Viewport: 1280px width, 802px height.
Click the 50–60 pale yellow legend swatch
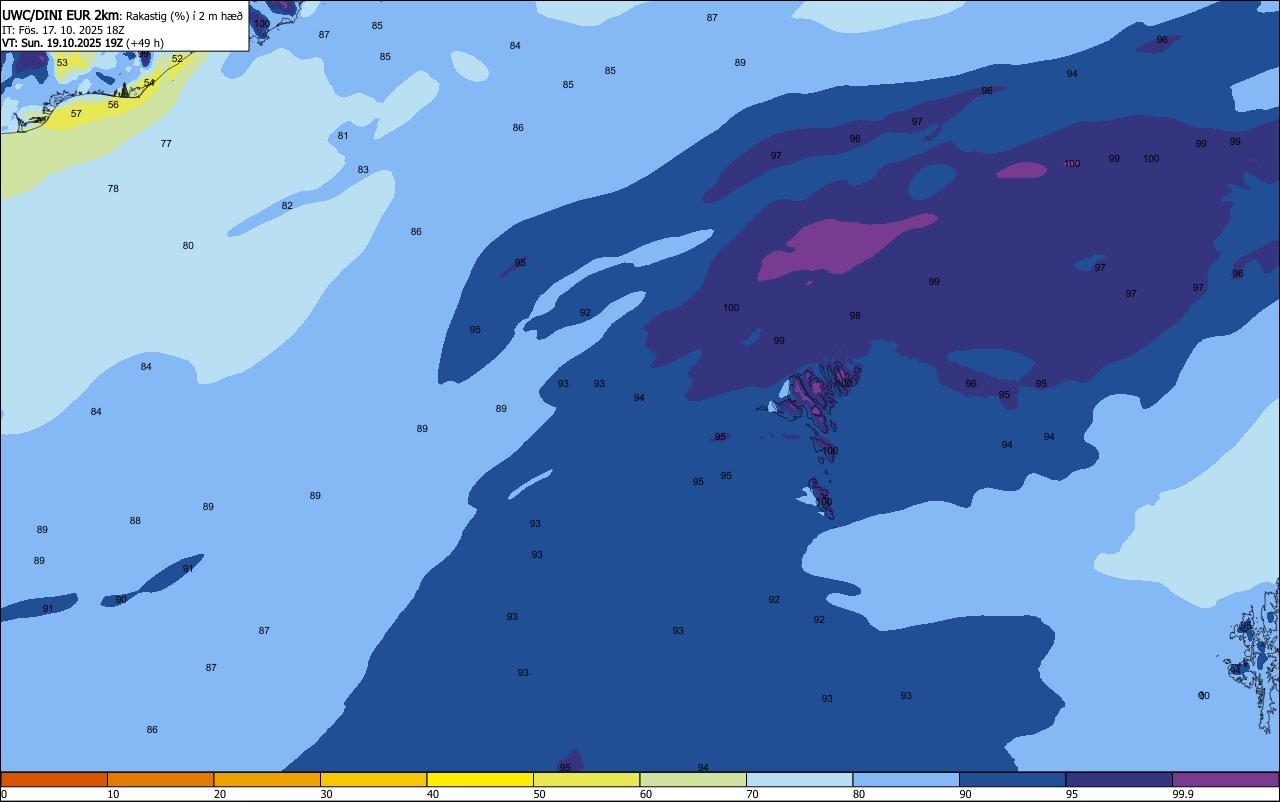point(586,779)
